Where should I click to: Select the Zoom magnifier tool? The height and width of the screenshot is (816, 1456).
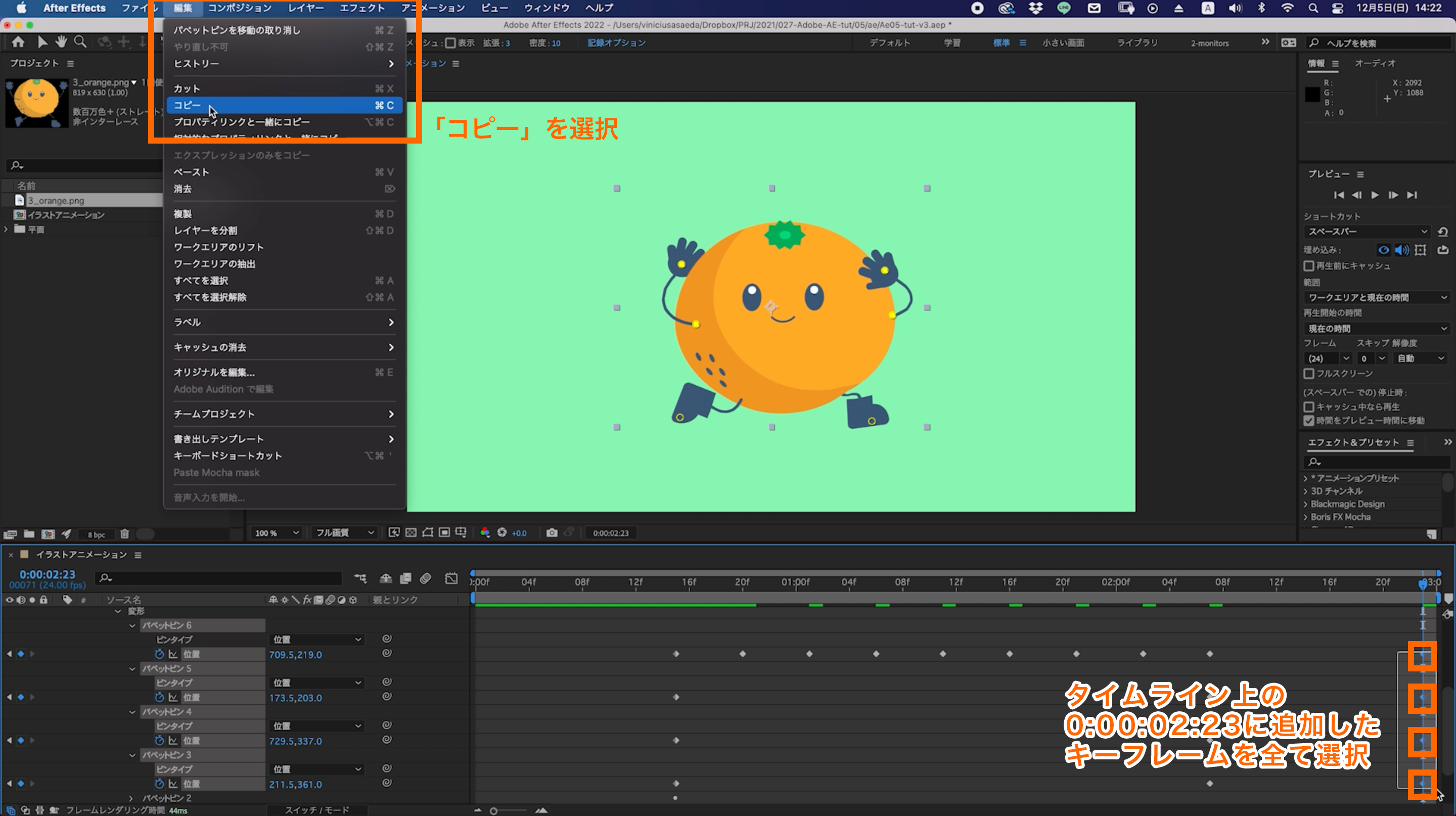(81, 42)
